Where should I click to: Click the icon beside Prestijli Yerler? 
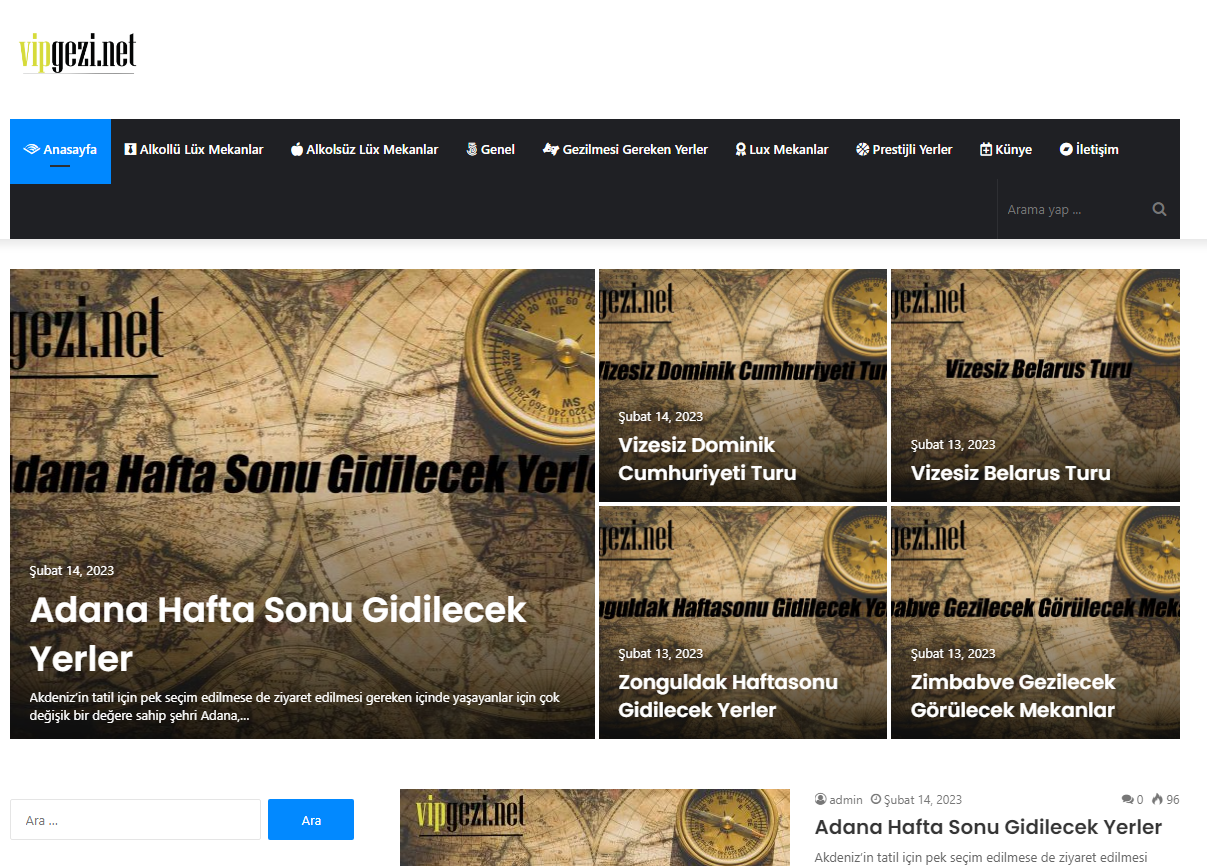coord(863,150)
